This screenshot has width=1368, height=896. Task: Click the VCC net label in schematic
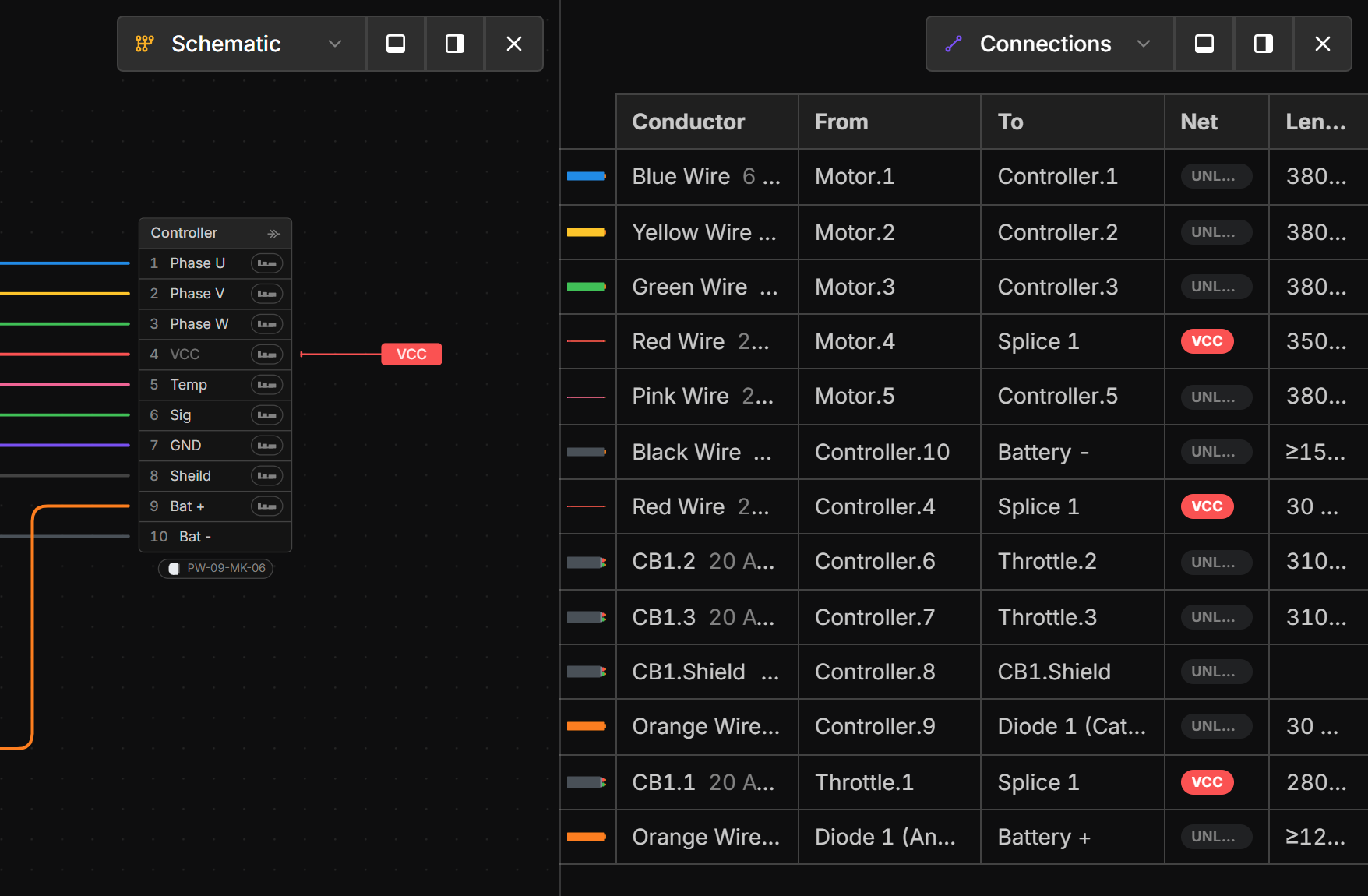(x=411, y=355)
